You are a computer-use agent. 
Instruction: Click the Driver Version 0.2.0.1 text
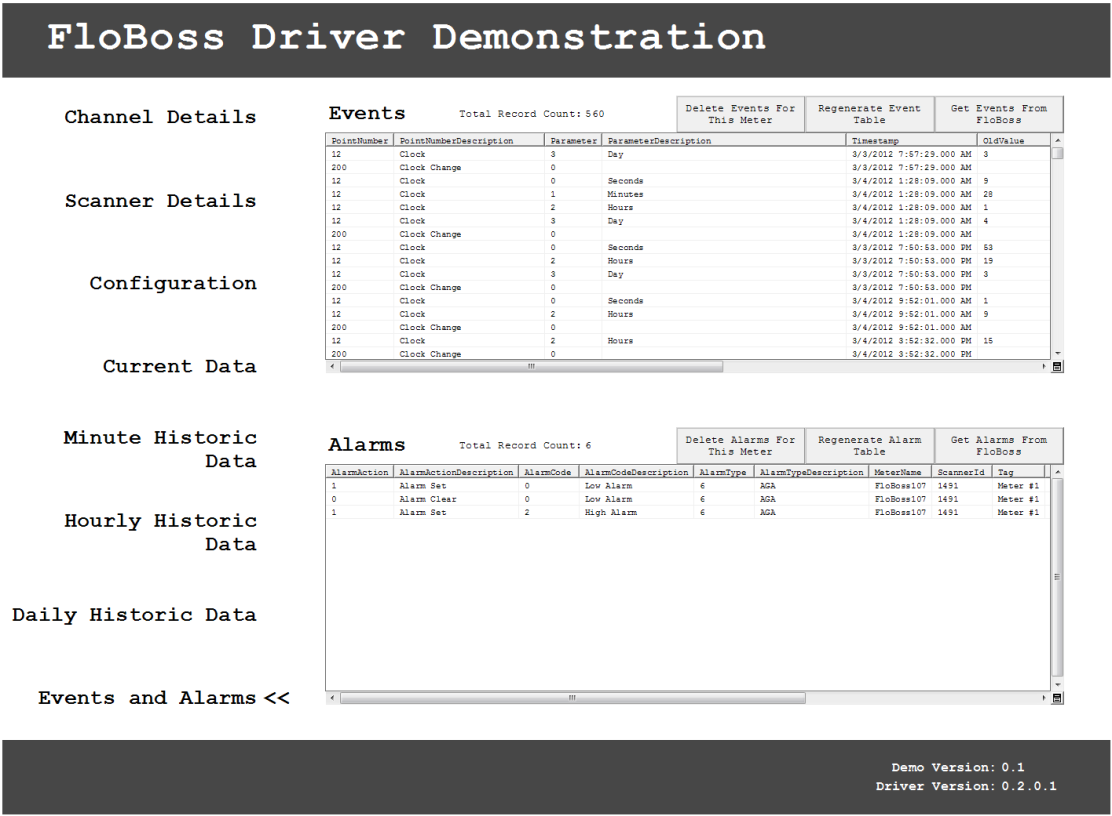click(x=966, y=786)
